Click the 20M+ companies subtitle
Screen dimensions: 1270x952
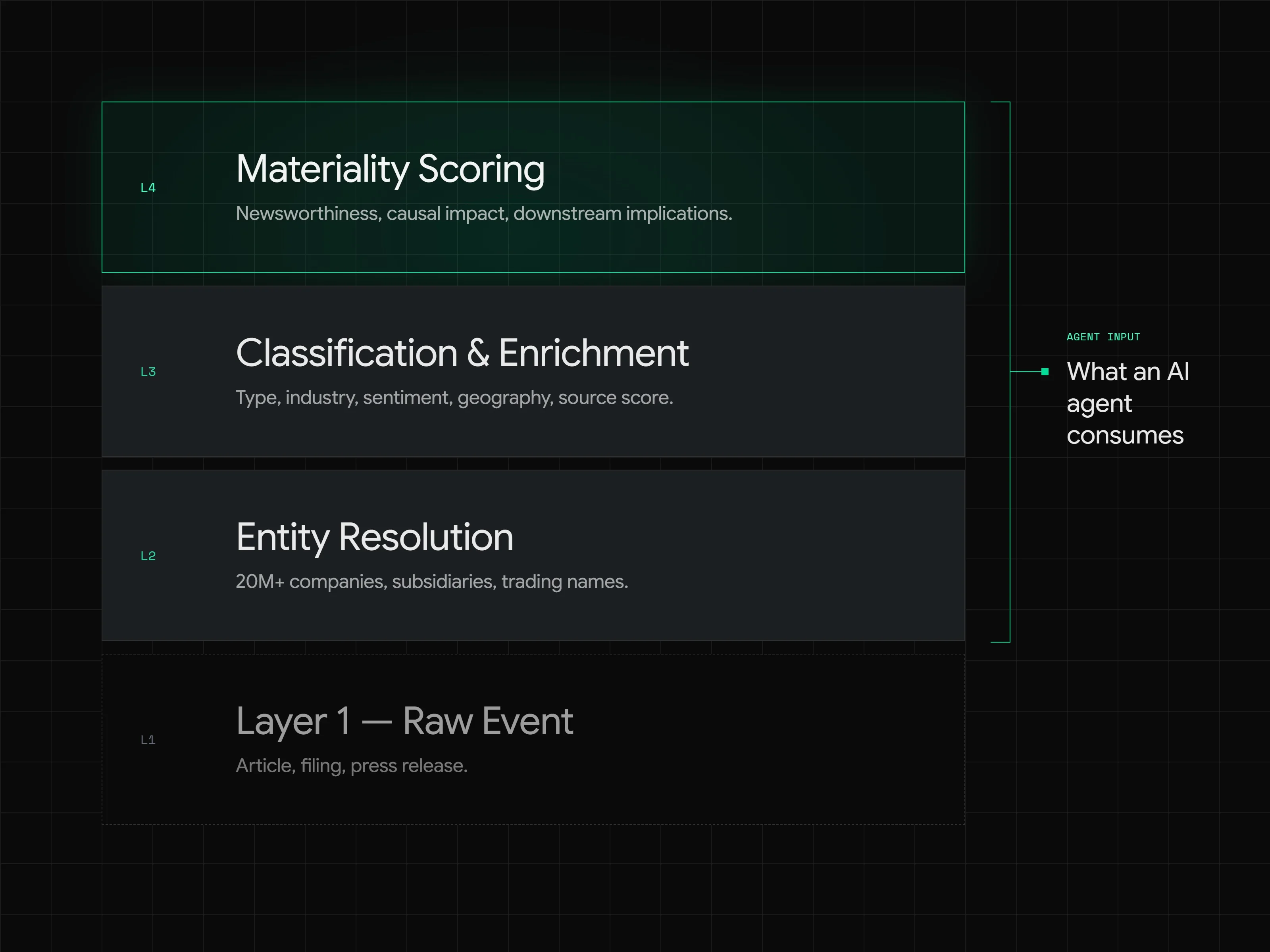[432, 581]
